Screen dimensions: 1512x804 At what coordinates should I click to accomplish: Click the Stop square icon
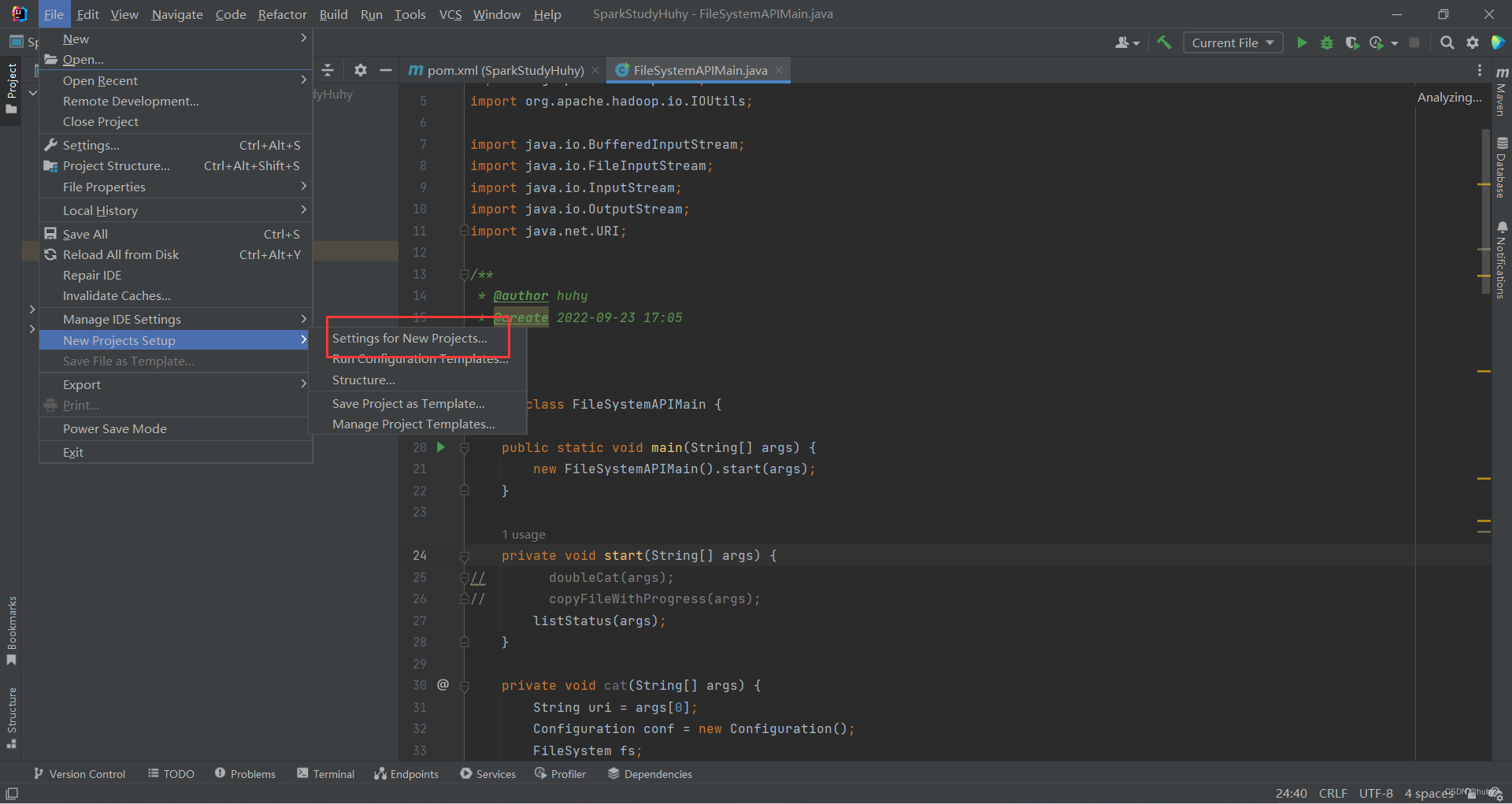1414,43
